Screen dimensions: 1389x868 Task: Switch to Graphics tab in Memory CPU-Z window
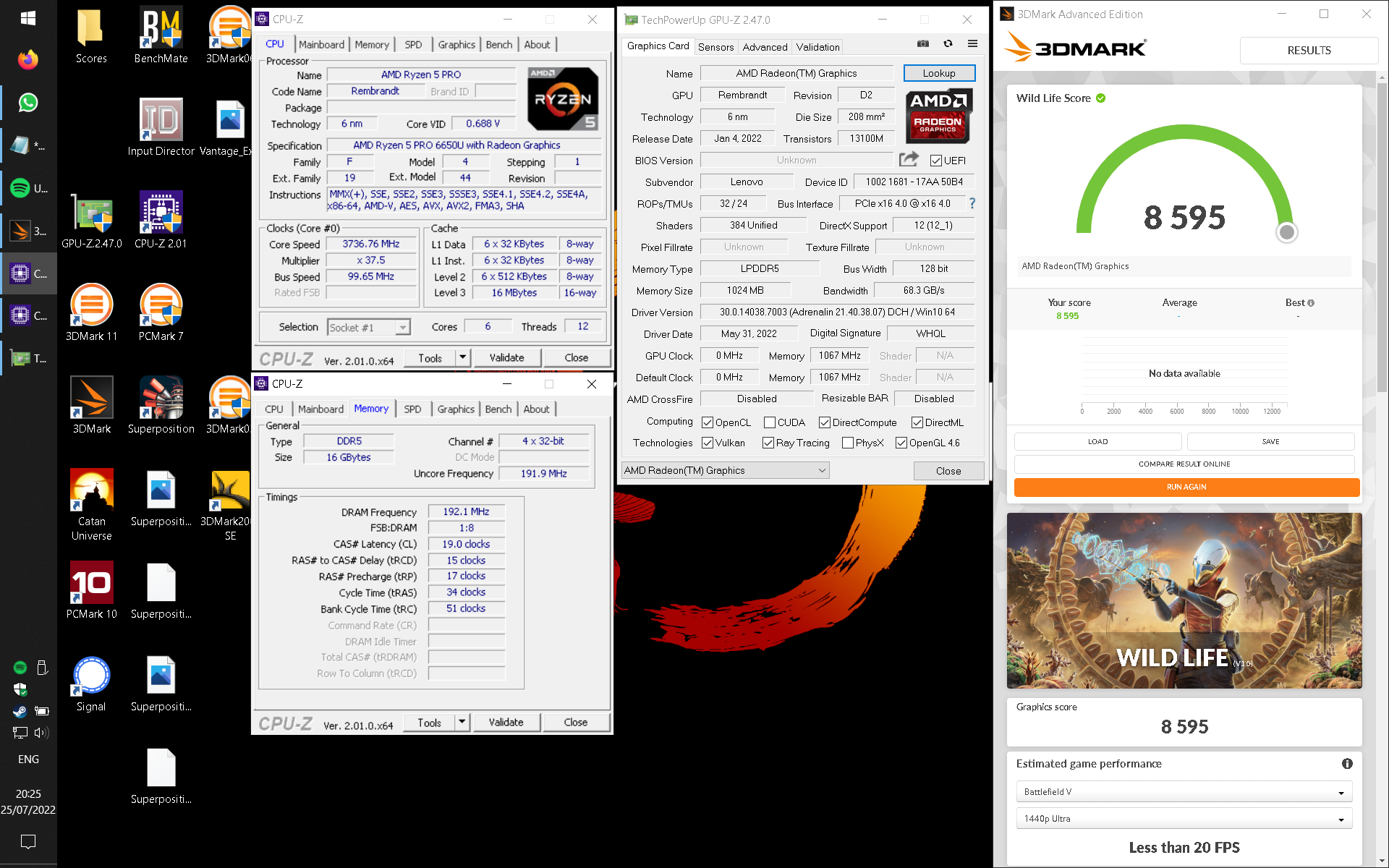(456, 409)
